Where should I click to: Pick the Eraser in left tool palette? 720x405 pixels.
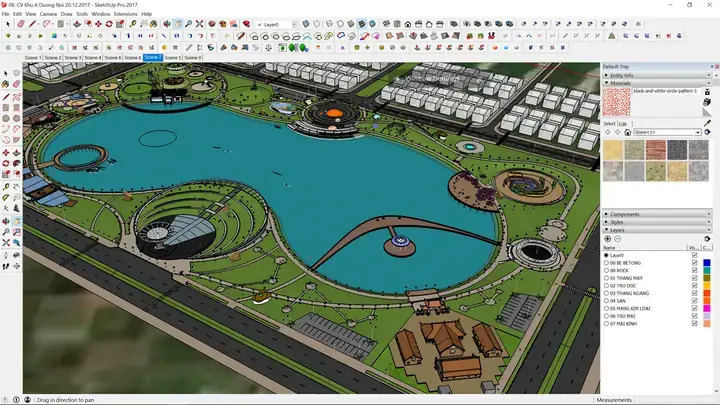point(17,84)
